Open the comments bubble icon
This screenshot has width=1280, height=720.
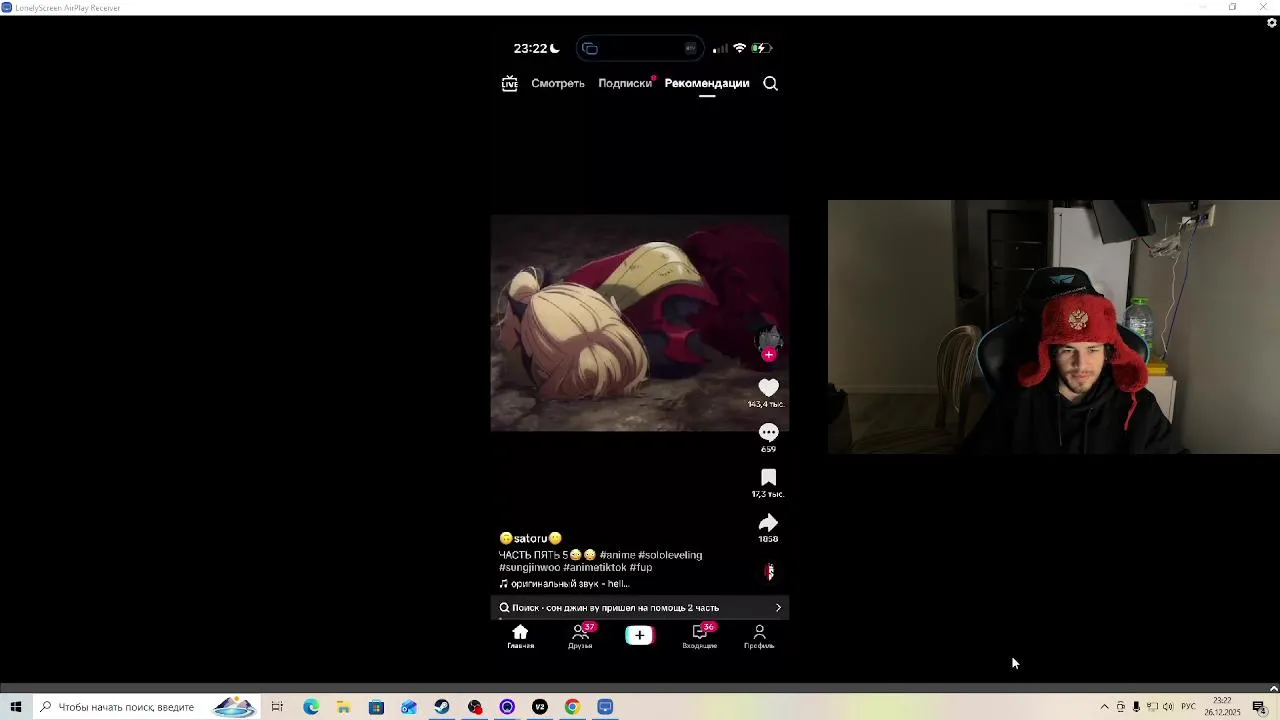[768, 432]
